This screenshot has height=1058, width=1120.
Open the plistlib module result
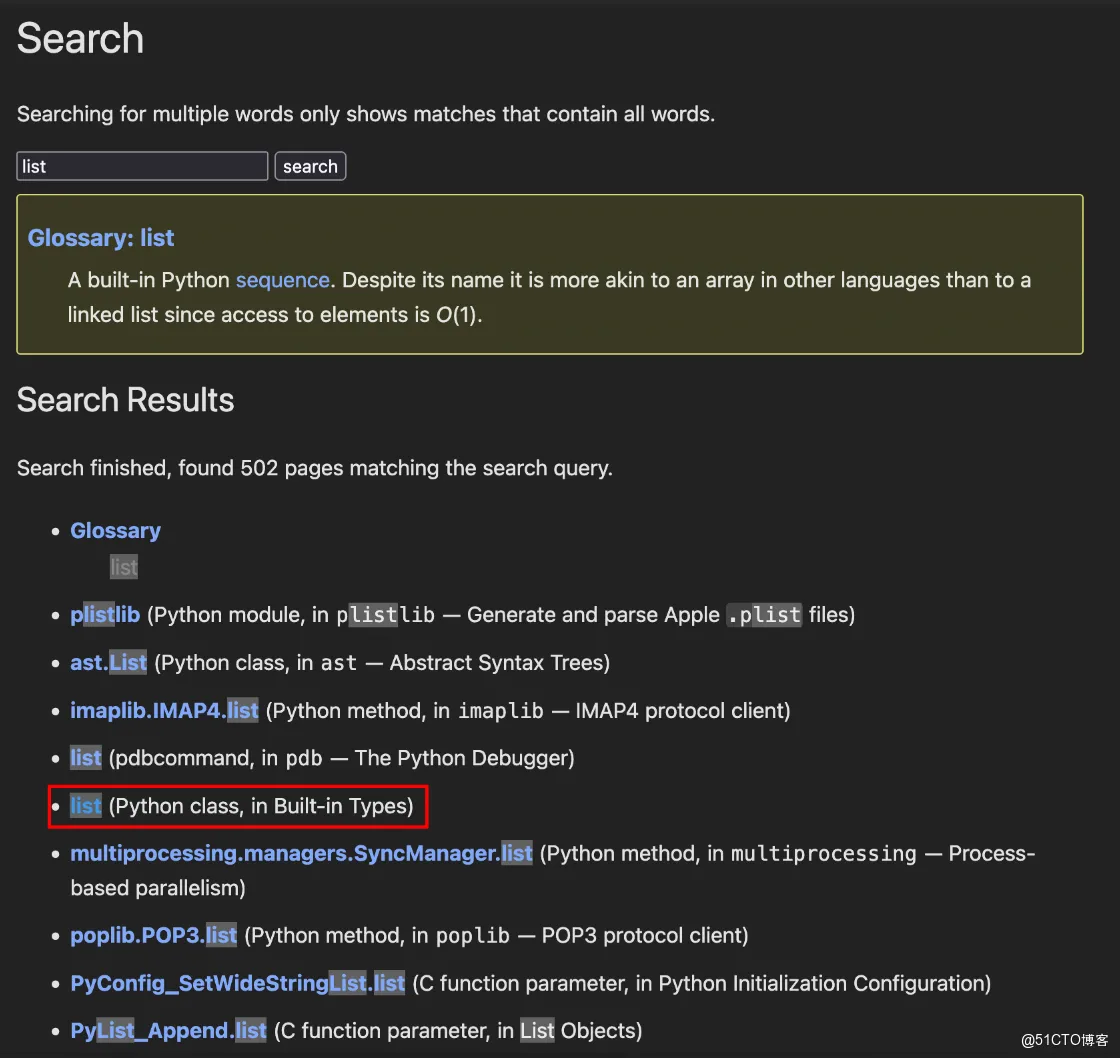105,614
